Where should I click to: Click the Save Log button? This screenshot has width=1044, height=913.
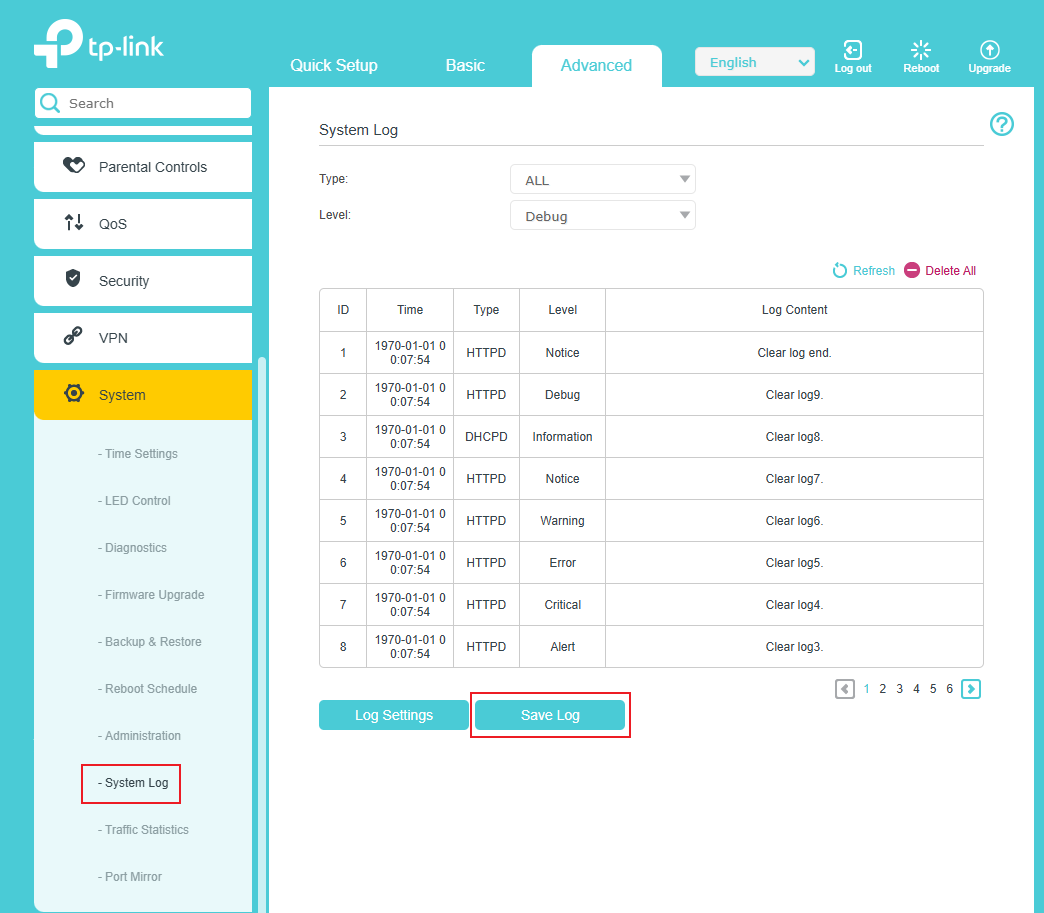pos(550,715)
